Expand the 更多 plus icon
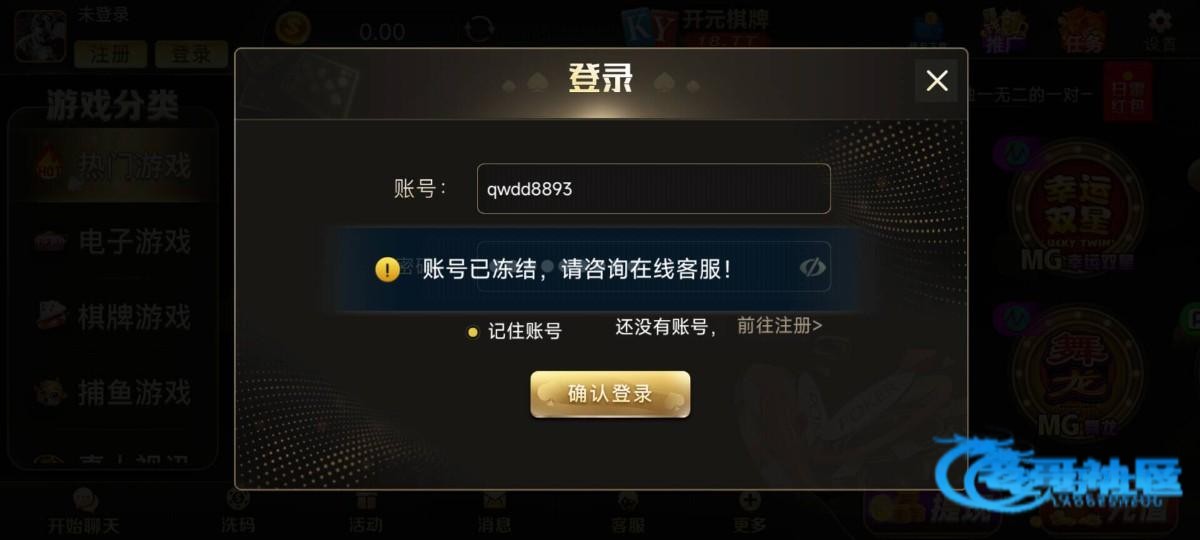Image resolution: width=1200 pixels, height=540 pixels. point(749,512)
